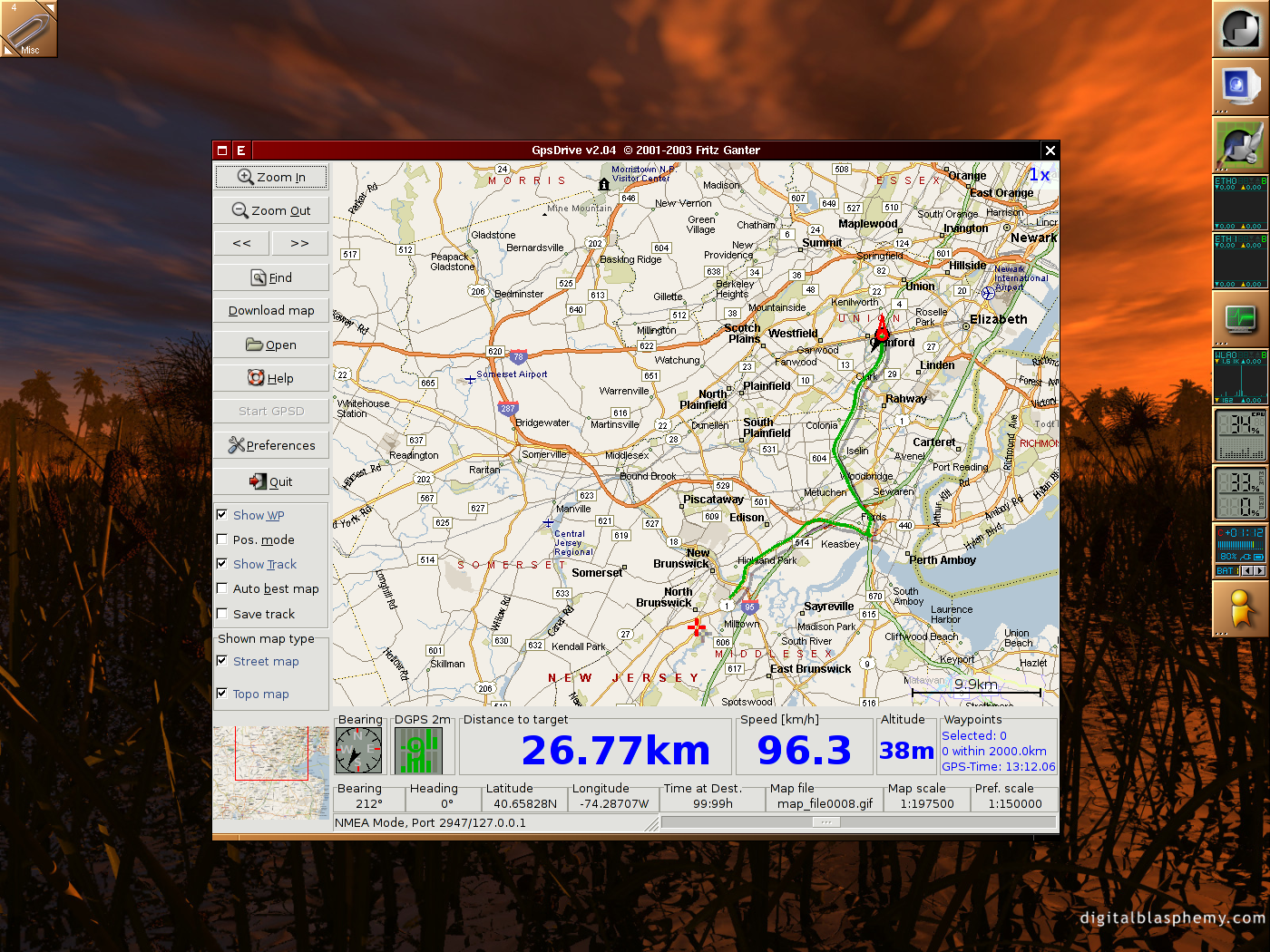
Task: Click bearing value 212°
Action: (369, 803)
